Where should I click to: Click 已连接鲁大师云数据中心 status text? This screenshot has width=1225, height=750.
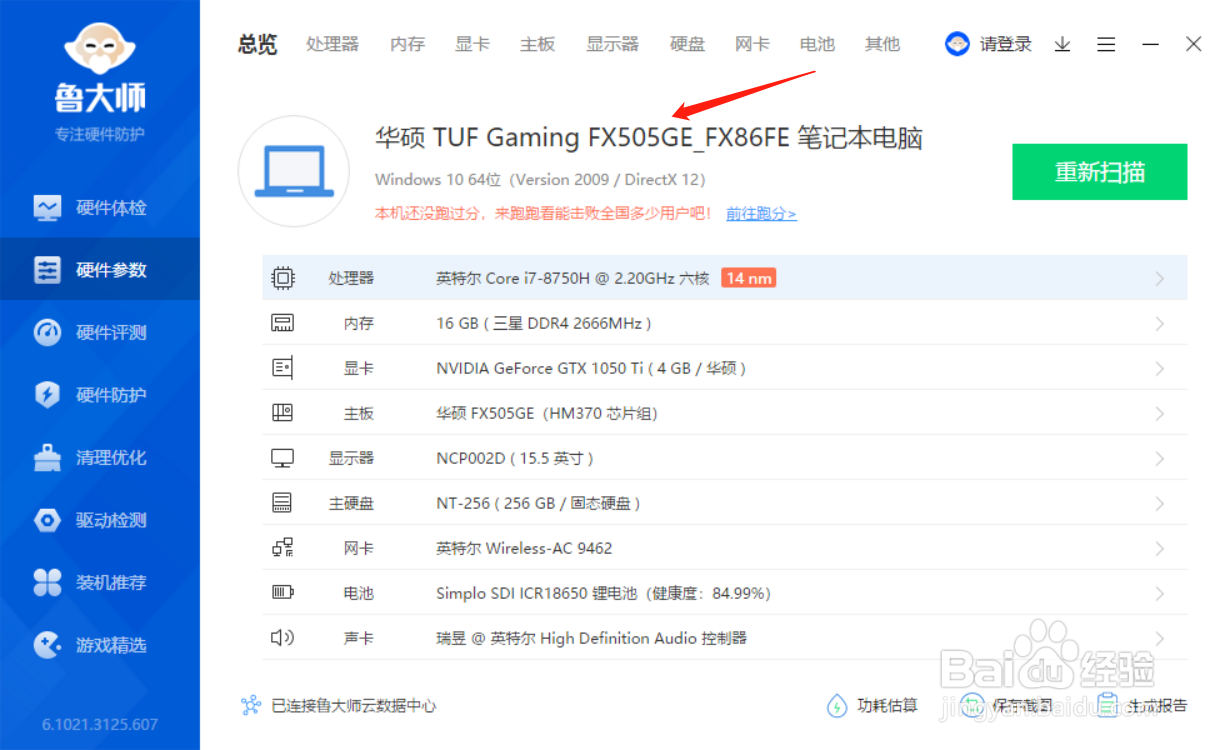click(354, 706)
